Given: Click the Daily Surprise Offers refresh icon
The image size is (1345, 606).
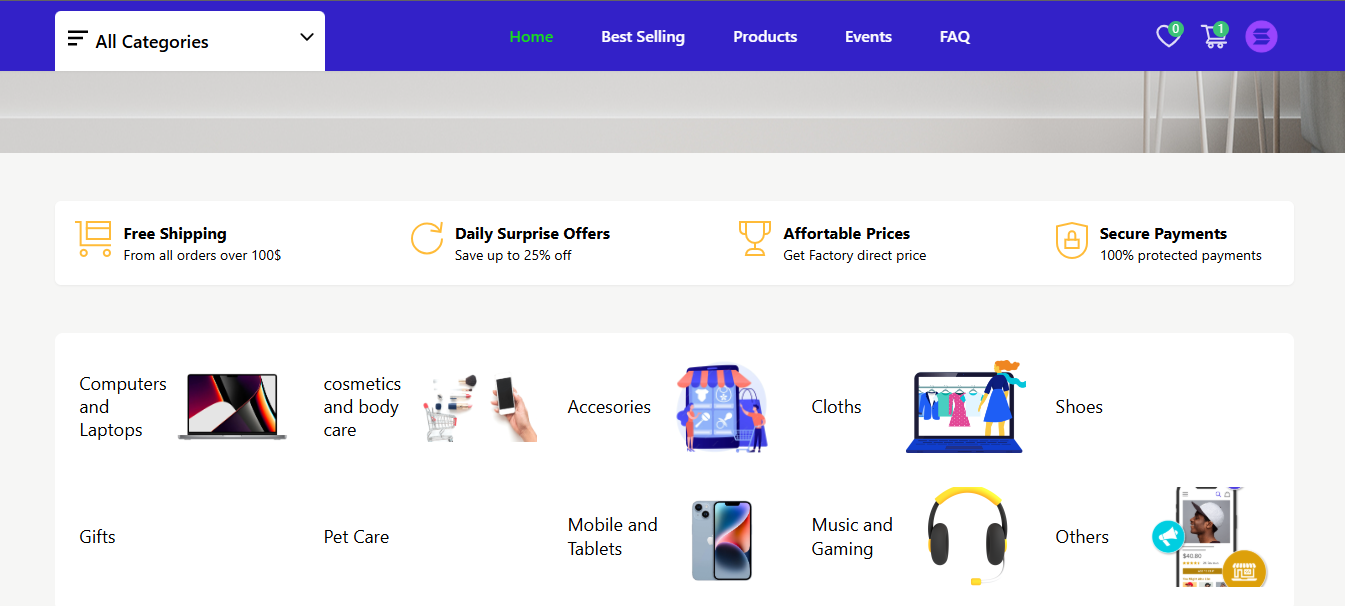Looking at the screenshot, I should (427, 240).
